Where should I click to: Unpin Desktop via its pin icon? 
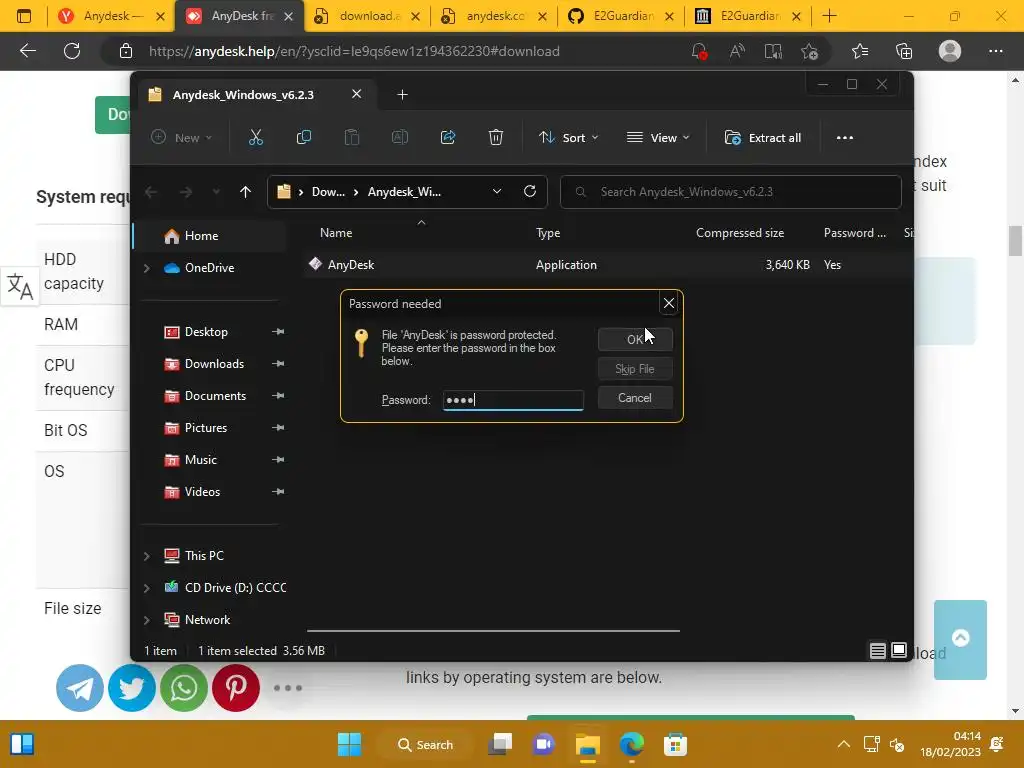(x=278, y=332)
